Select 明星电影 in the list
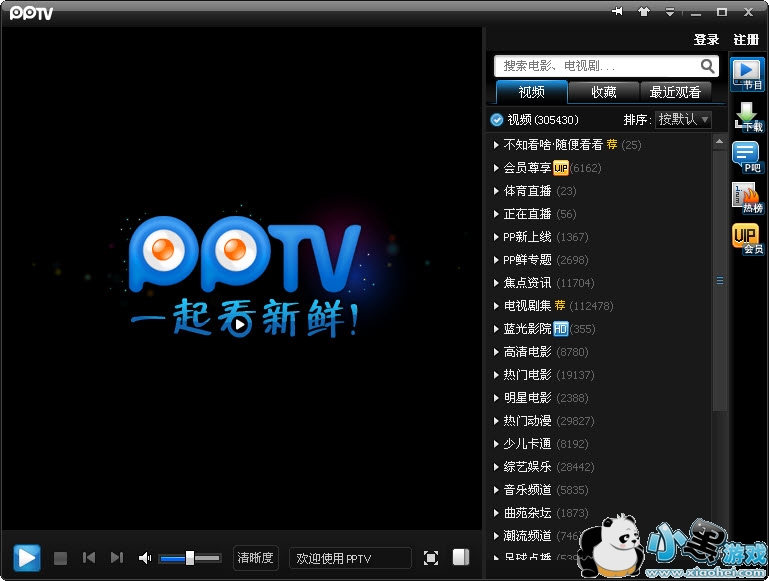Viewport: 769px width, 581px height. click(x=528, y=398)
